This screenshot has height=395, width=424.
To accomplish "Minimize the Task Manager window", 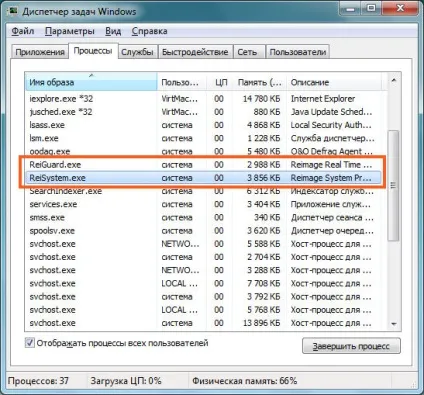I will pyautogui.click(x=350, y=8).
